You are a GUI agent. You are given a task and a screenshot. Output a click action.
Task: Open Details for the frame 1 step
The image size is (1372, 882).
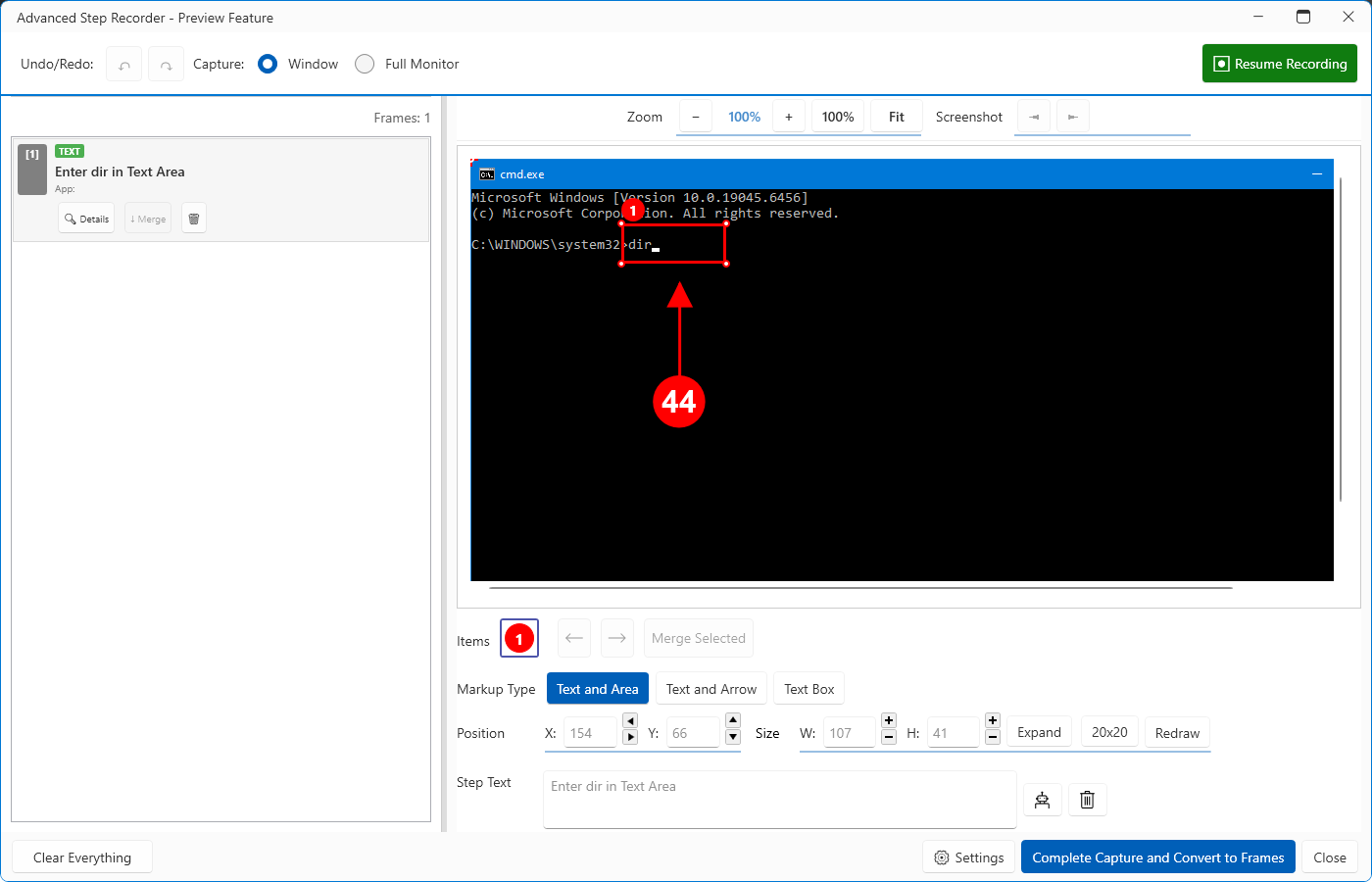[86, 219]
